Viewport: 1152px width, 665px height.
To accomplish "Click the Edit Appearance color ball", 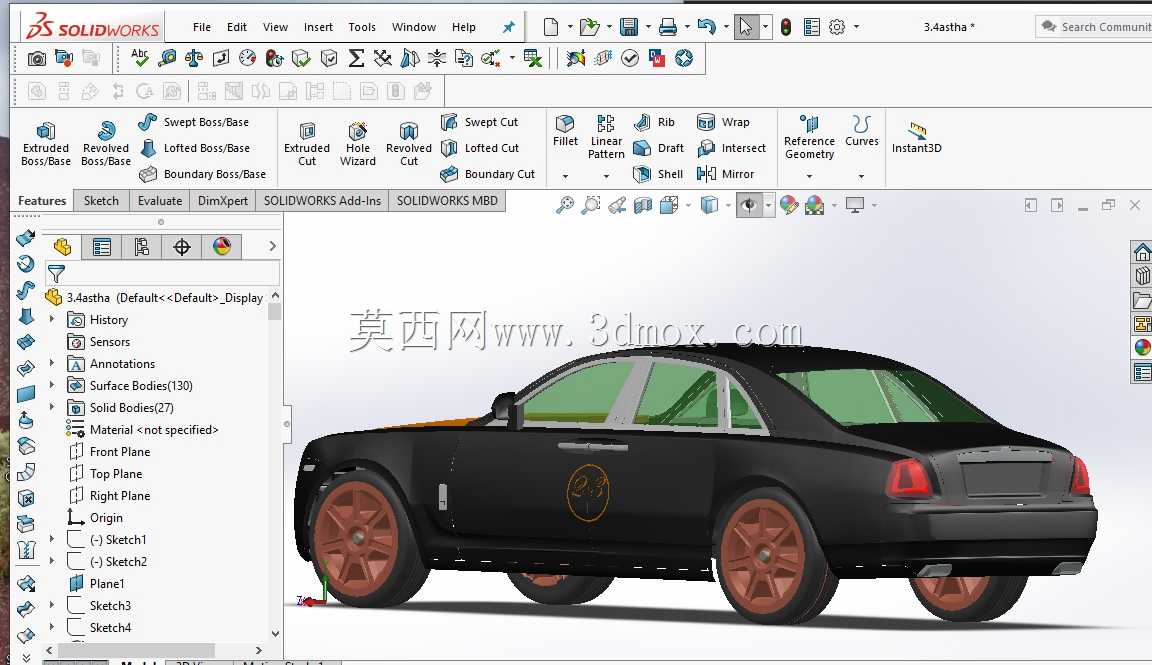I will point(788,205).
